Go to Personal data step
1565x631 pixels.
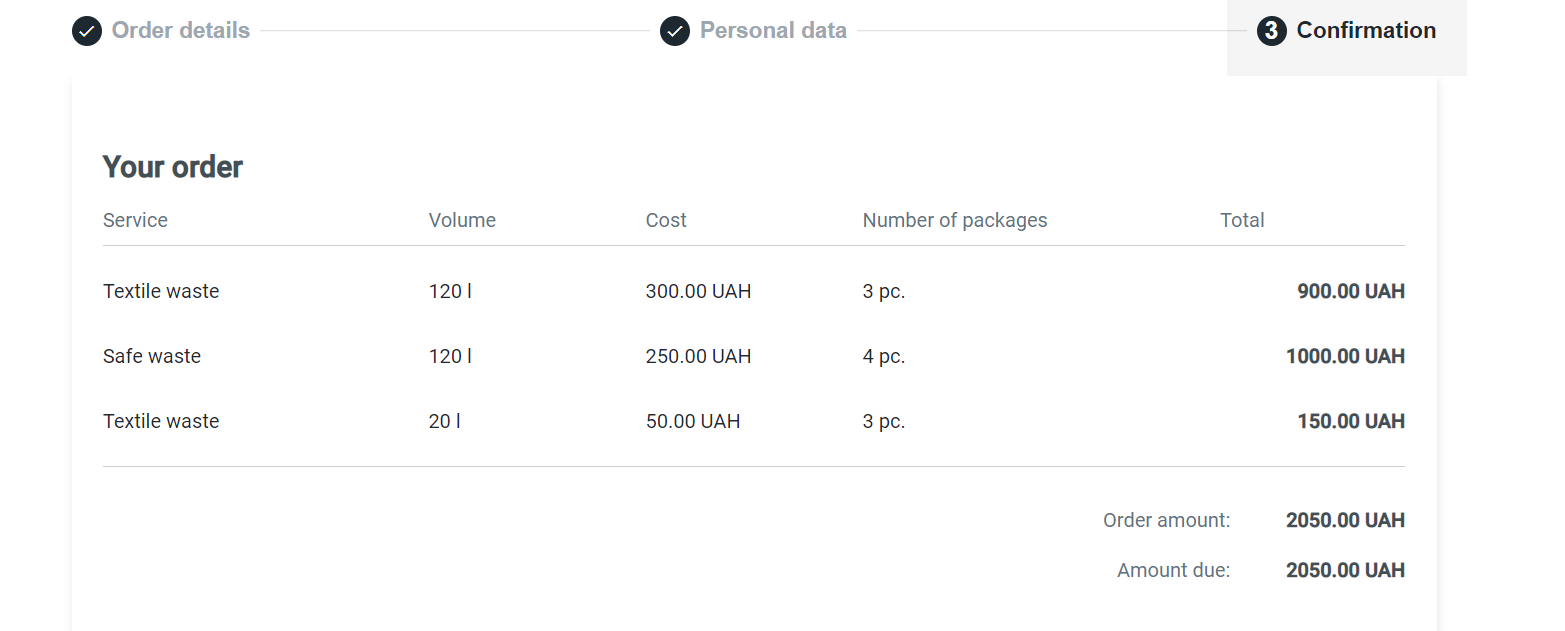point(773,31)
